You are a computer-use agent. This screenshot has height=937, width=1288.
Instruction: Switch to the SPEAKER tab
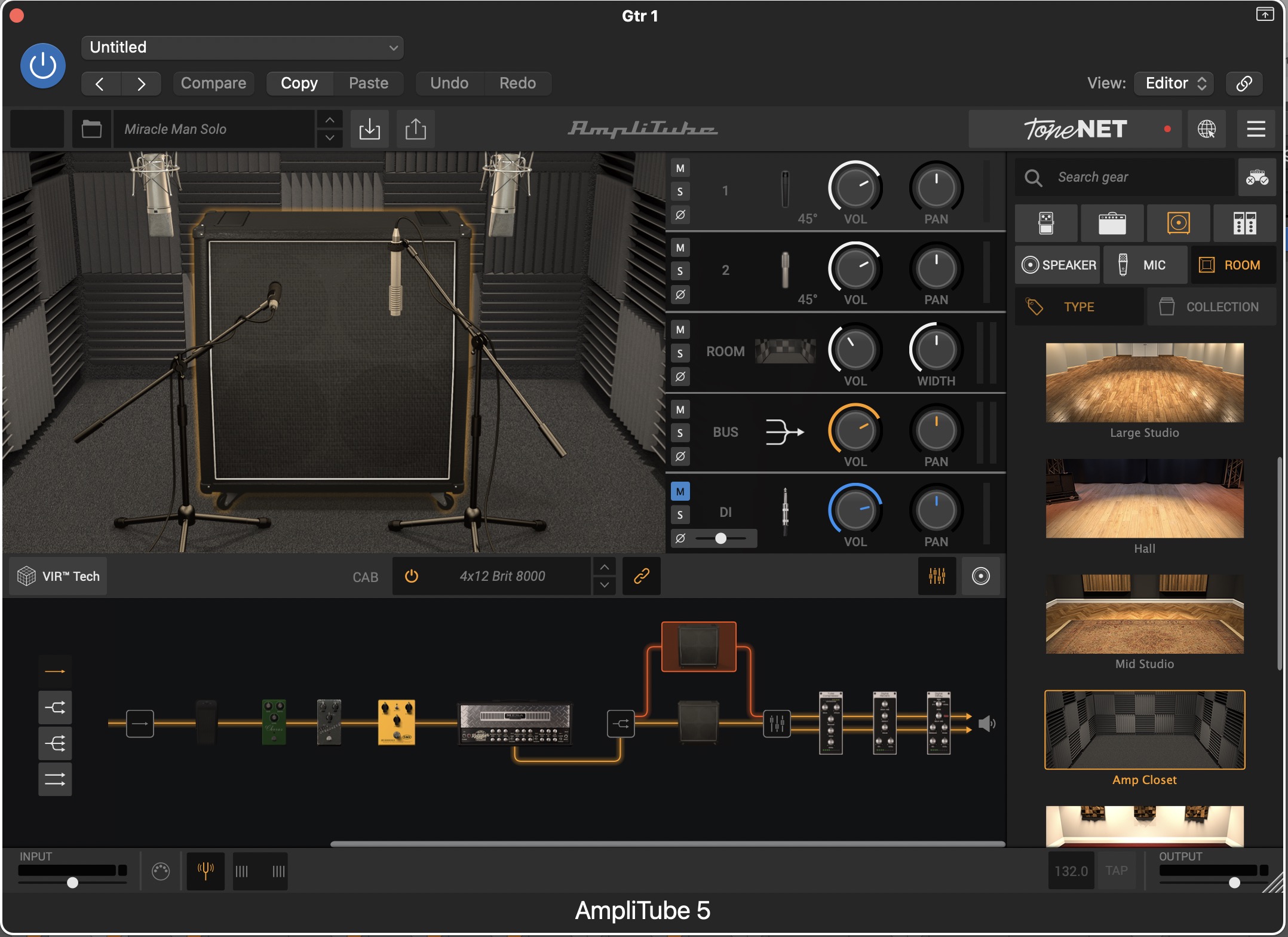point(1058,265)
